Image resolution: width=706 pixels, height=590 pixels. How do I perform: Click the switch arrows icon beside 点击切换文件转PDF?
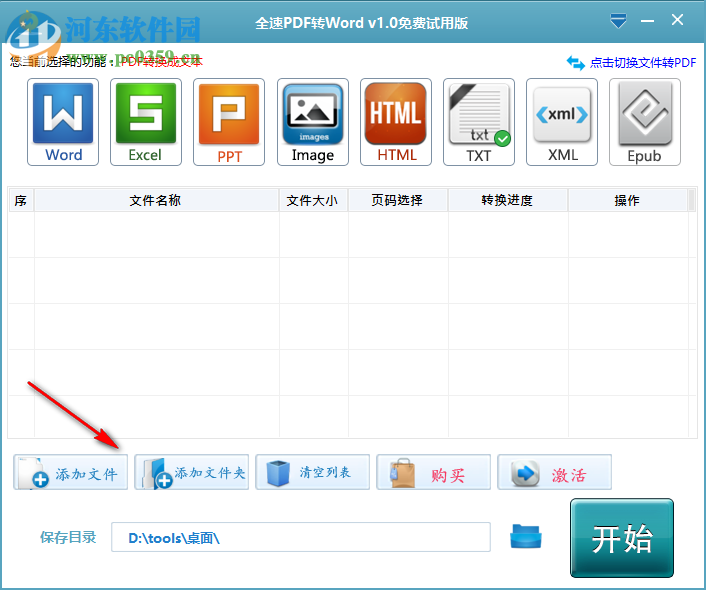point(575,63)
